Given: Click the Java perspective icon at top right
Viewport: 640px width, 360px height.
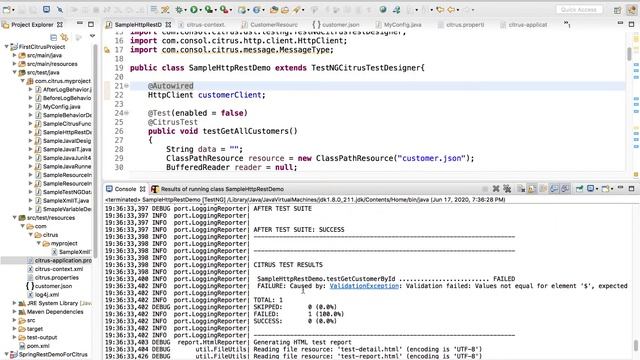Looking at the screenshot, I should tap(633, 10).
